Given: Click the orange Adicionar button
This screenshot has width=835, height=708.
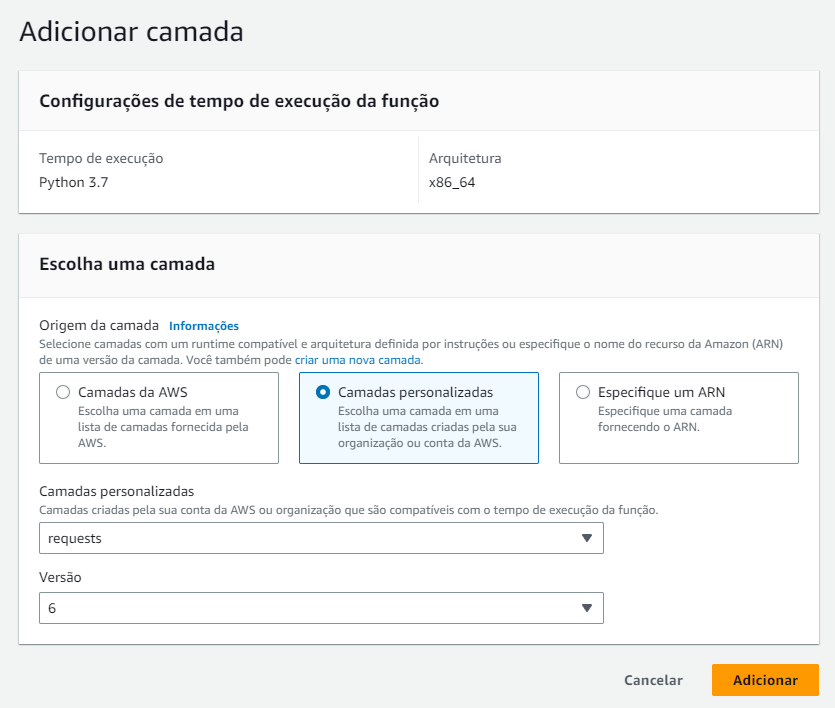Looking at the screenshot, I should (x=765, y=680).
